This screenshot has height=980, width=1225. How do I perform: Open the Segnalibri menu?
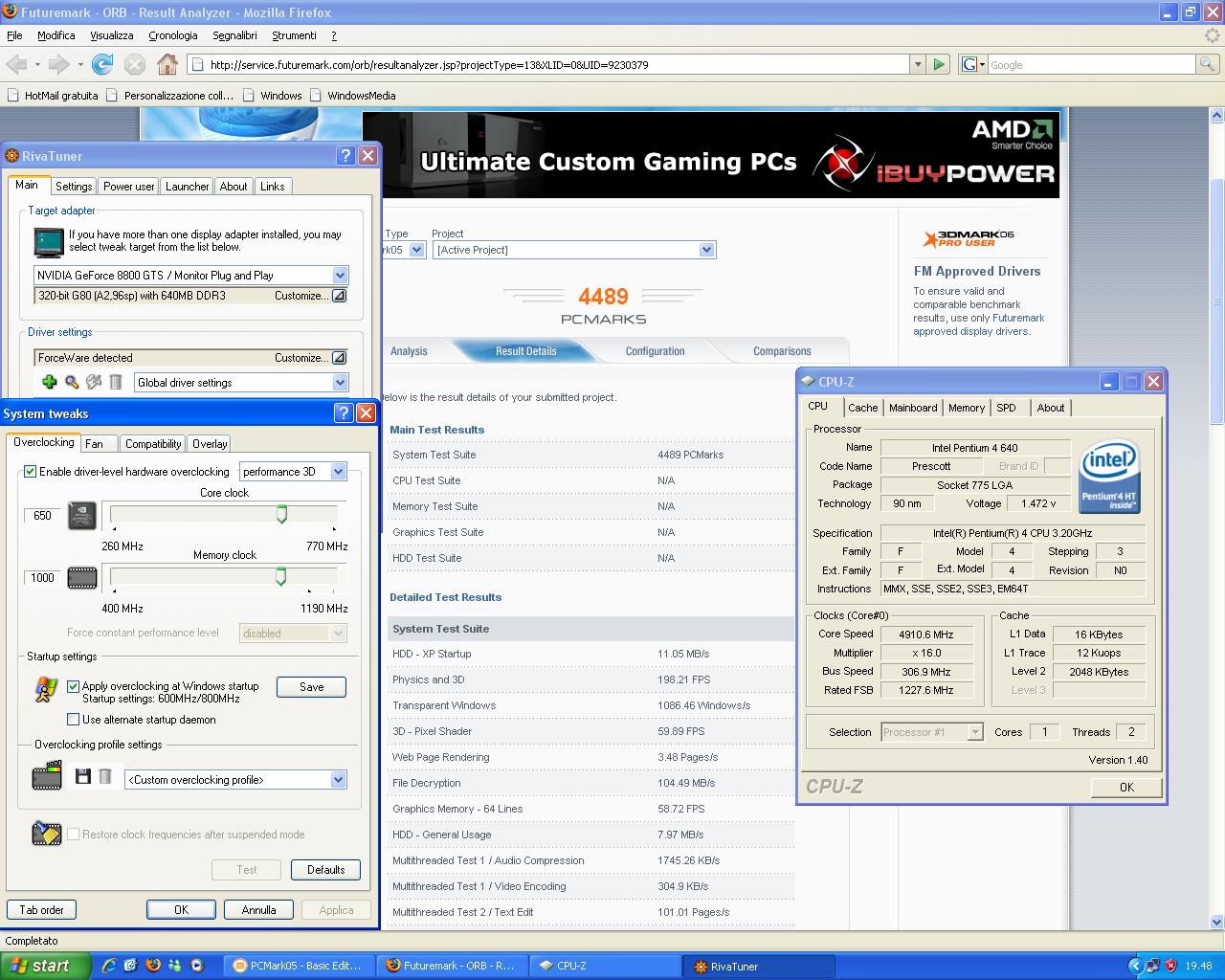point(234,35)
